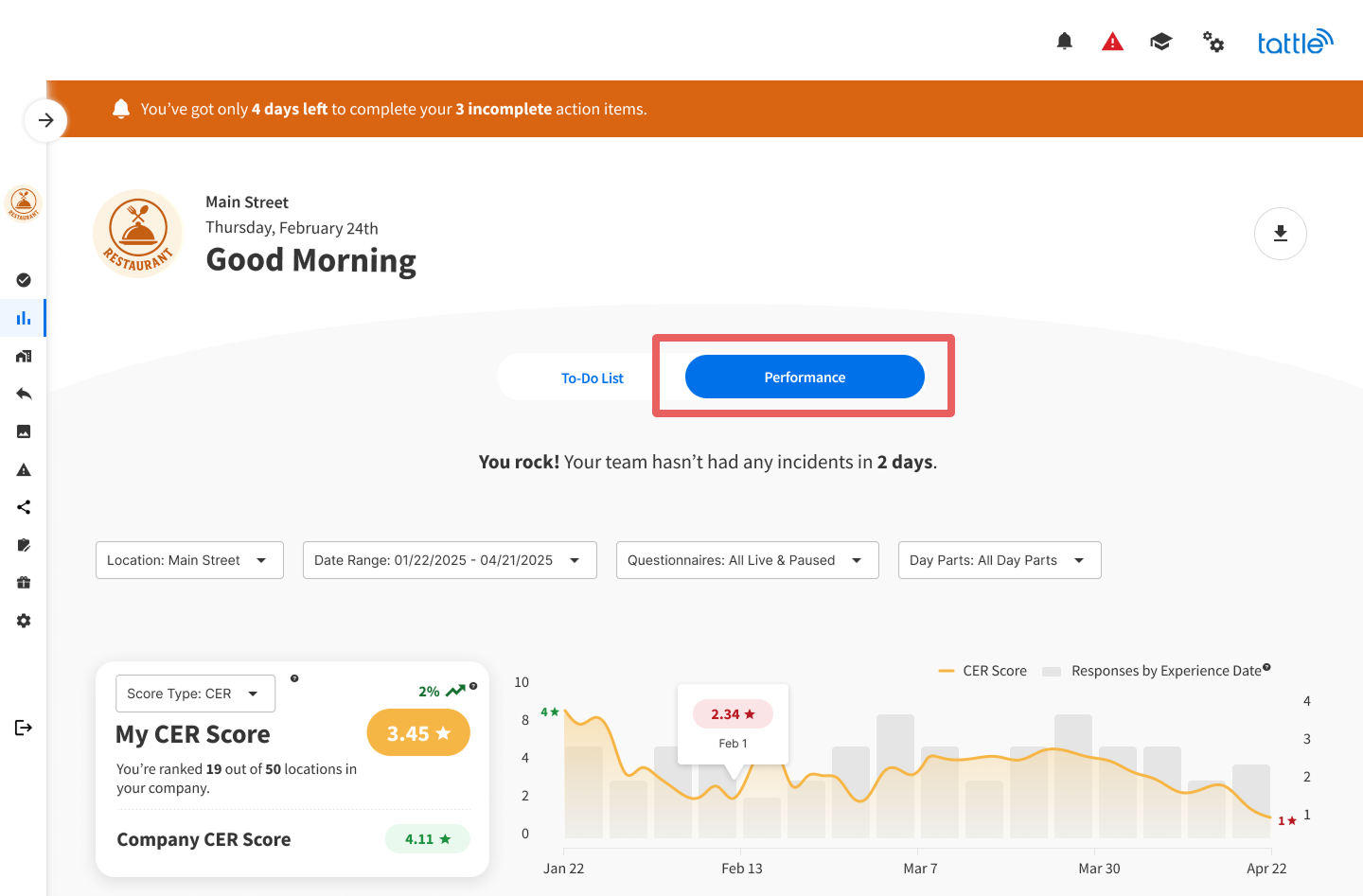Open the warning triangle sidebar icon
Viewport: 1363px width, 896px height.
(24, 469)
